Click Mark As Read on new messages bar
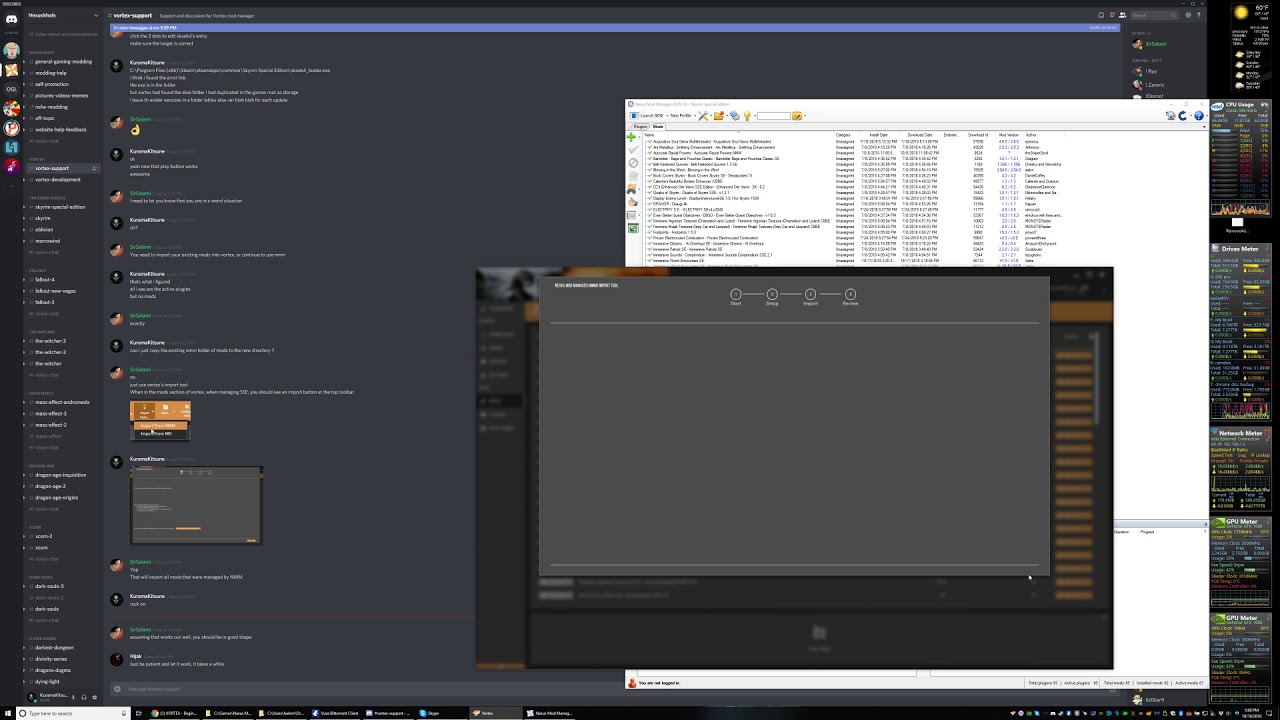Screen dimensions: 1280x720 point(1103,28)
